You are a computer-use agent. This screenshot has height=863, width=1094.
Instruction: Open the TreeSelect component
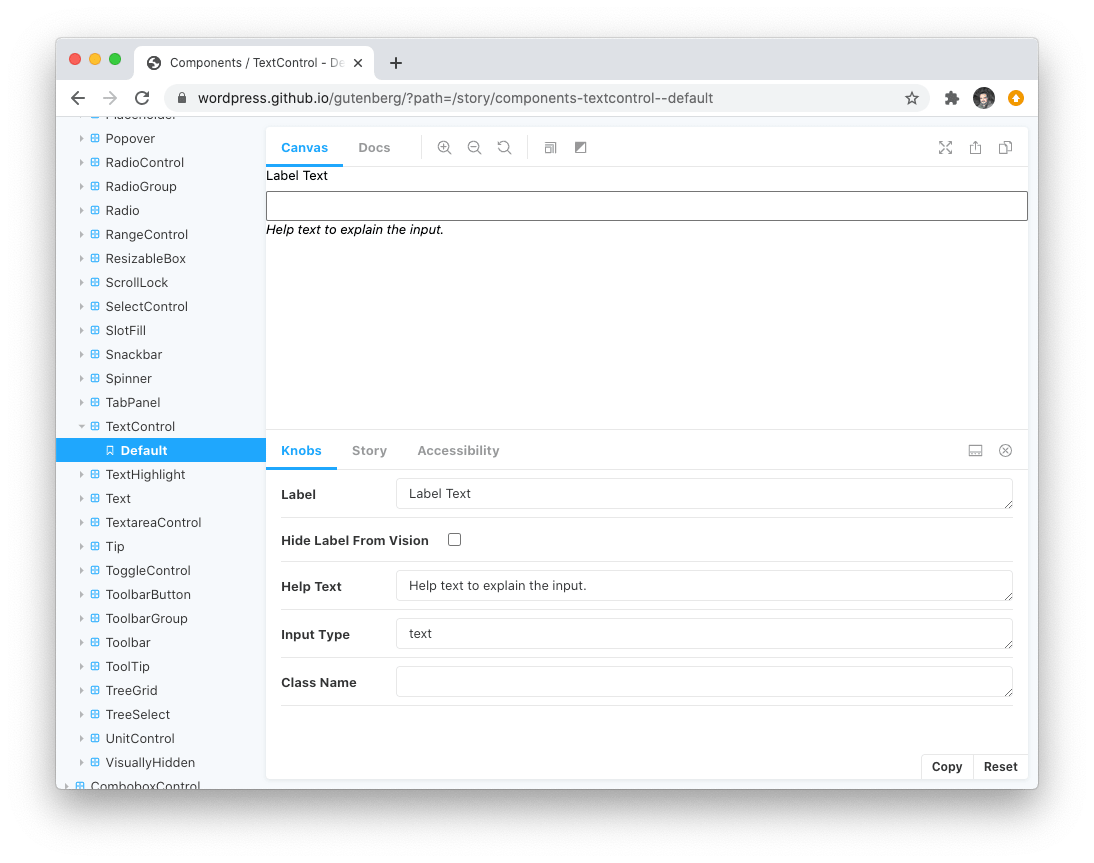(x=137, y=714)
